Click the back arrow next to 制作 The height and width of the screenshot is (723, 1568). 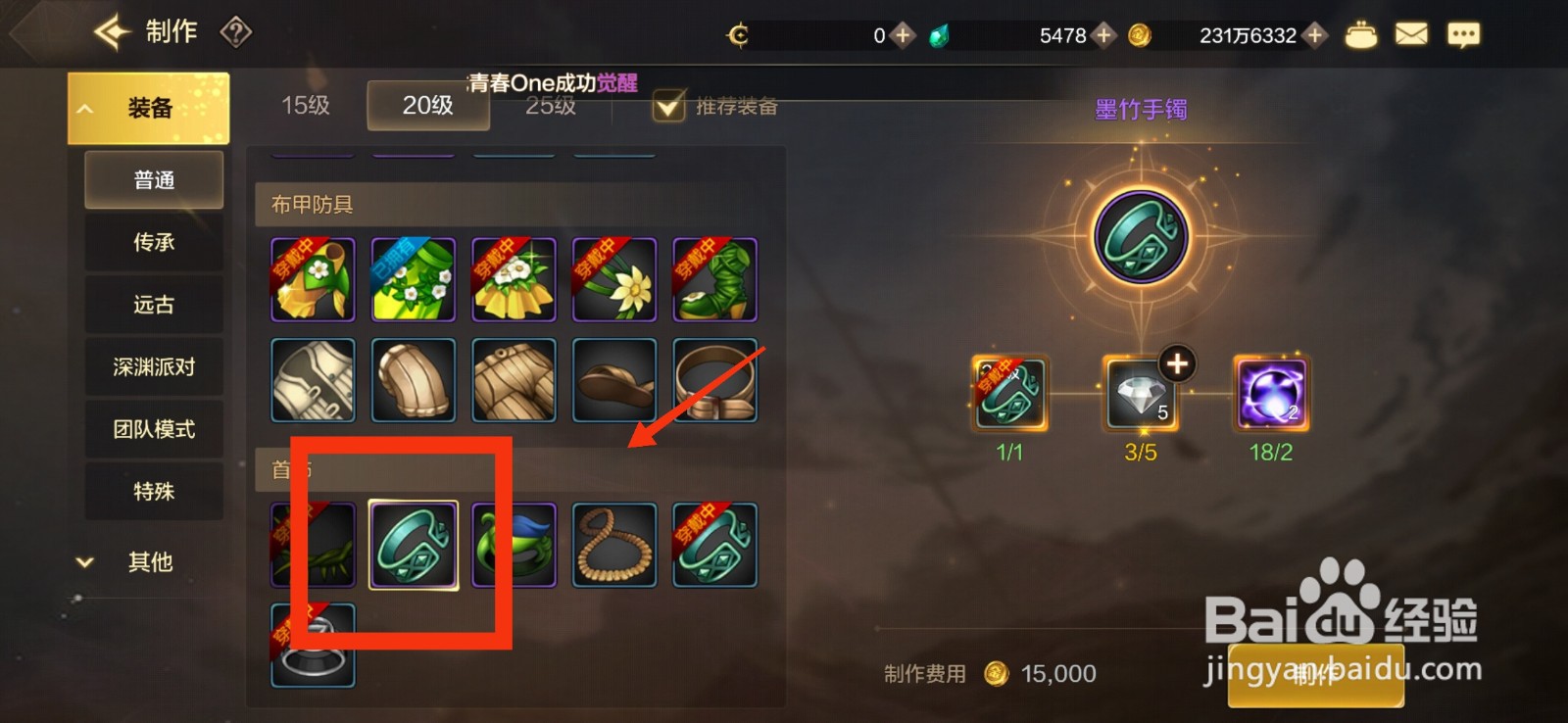point(112,32)
